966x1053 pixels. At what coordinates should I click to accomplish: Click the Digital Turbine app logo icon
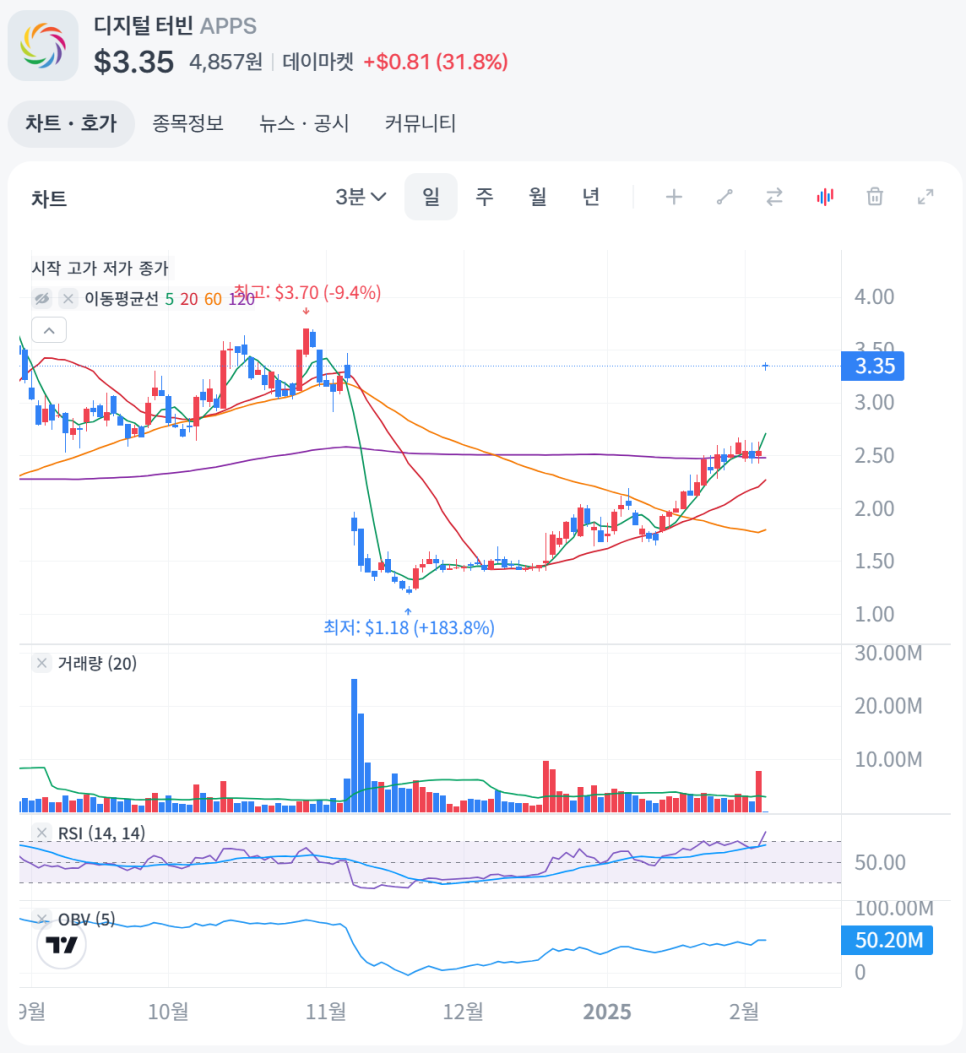(43, 46)
